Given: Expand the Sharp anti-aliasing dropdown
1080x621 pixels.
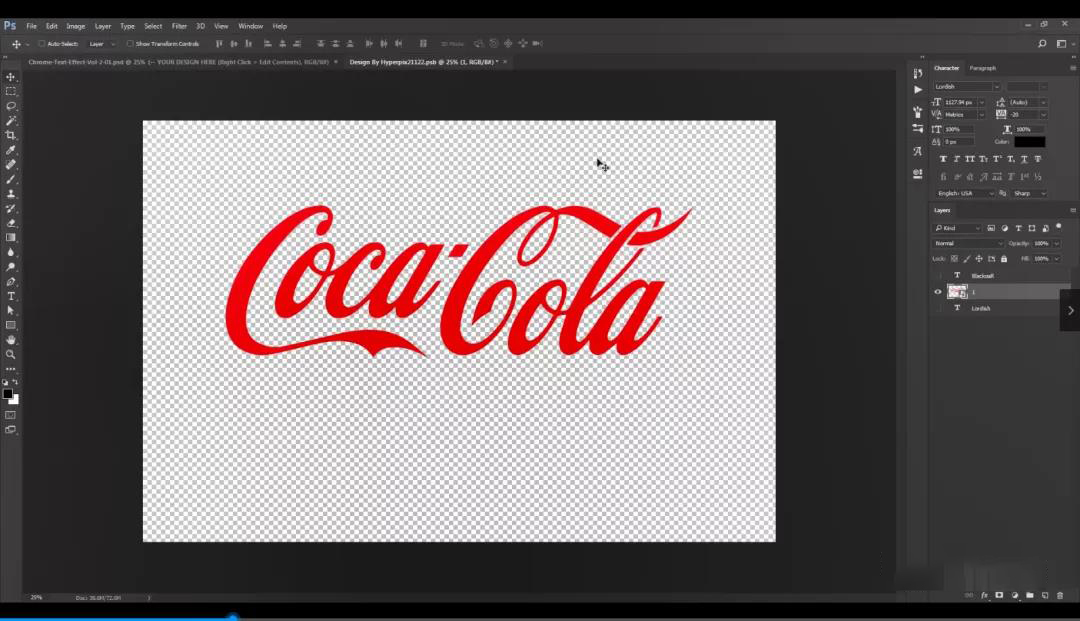Looking at the screenshot, I should (1029, 193).
